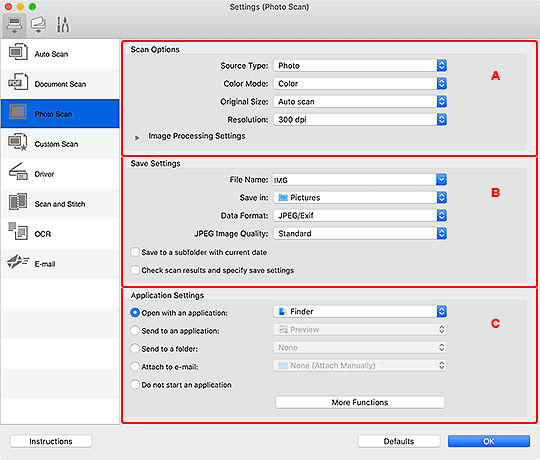Select Attach to e-mail radio button
This screenshot has height=460, width=540.
point(135,367)
